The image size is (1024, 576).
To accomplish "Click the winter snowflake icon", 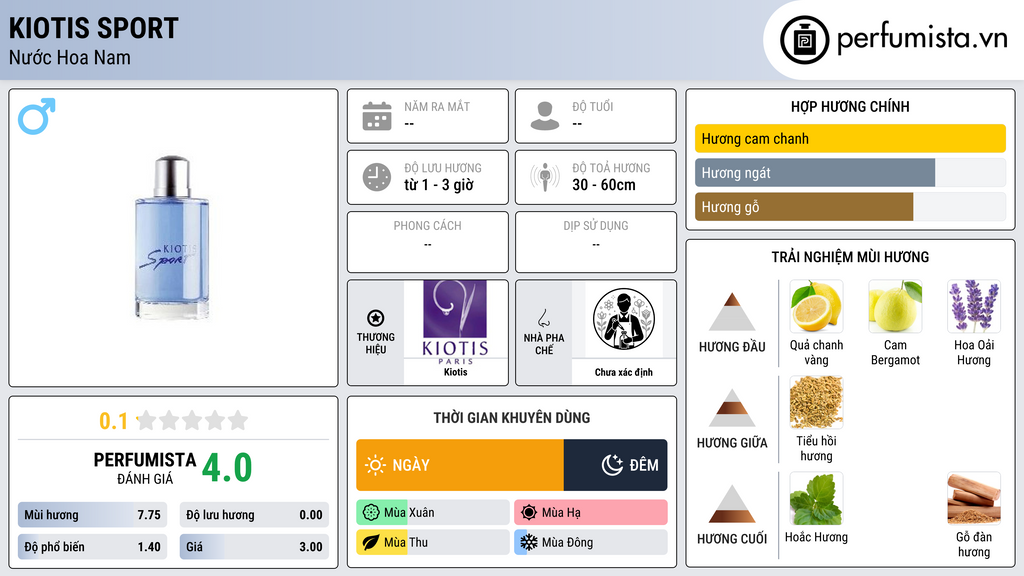I will tap(529, 542).
